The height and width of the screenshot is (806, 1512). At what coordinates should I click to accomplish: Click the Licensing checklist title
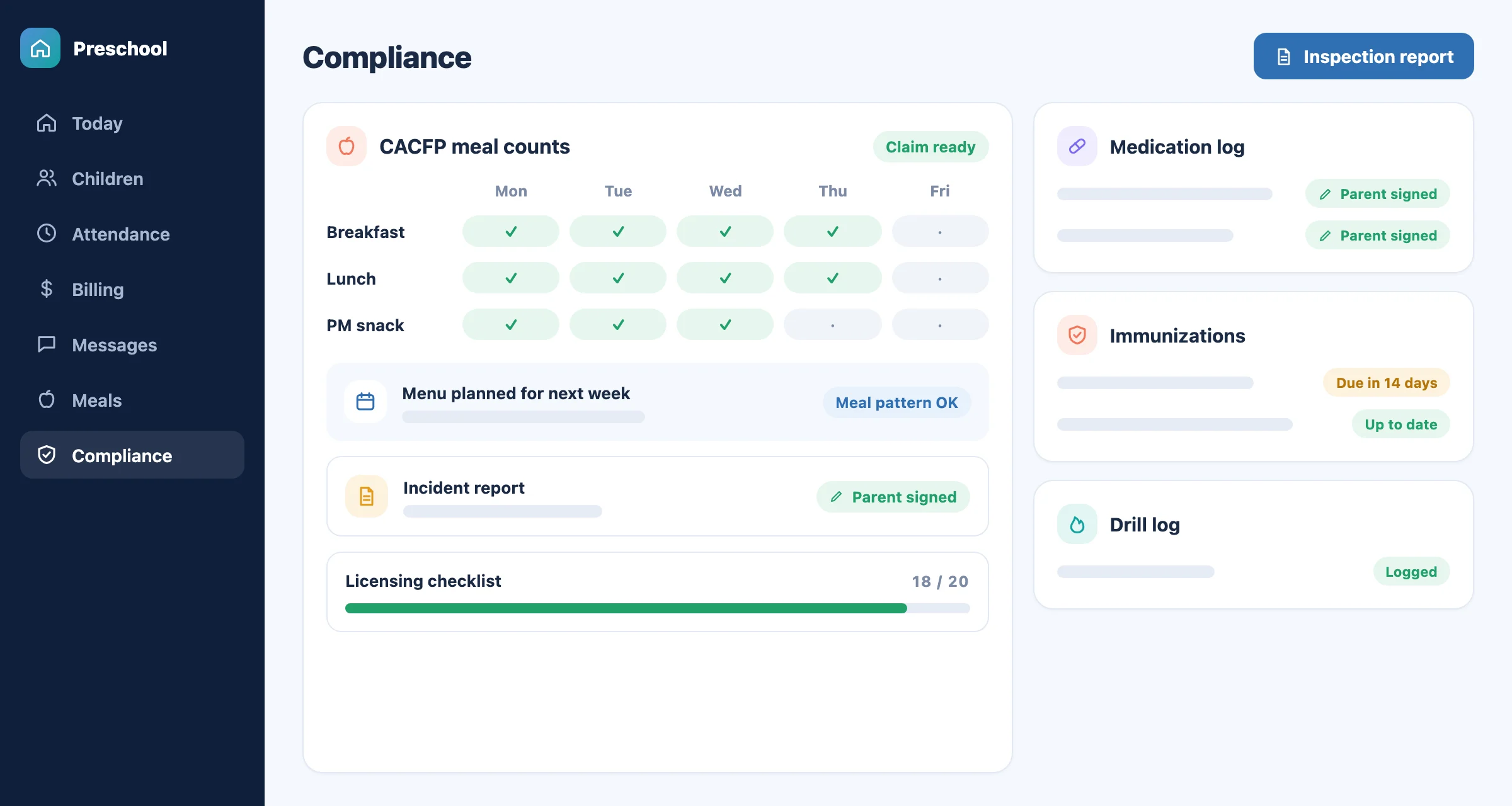423,581
